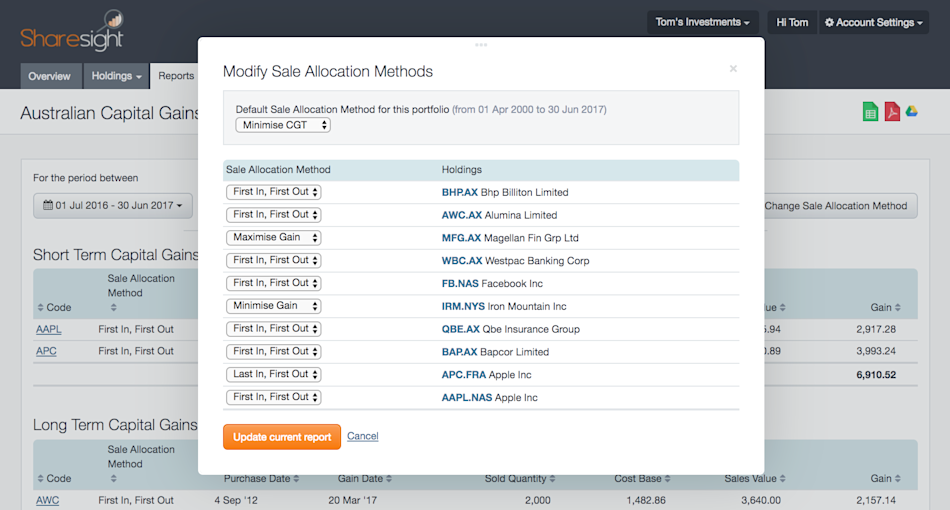The image size is (950, 510).
Task: Open allocation method dropdown for FB.NAS
Action: [273, 283]
